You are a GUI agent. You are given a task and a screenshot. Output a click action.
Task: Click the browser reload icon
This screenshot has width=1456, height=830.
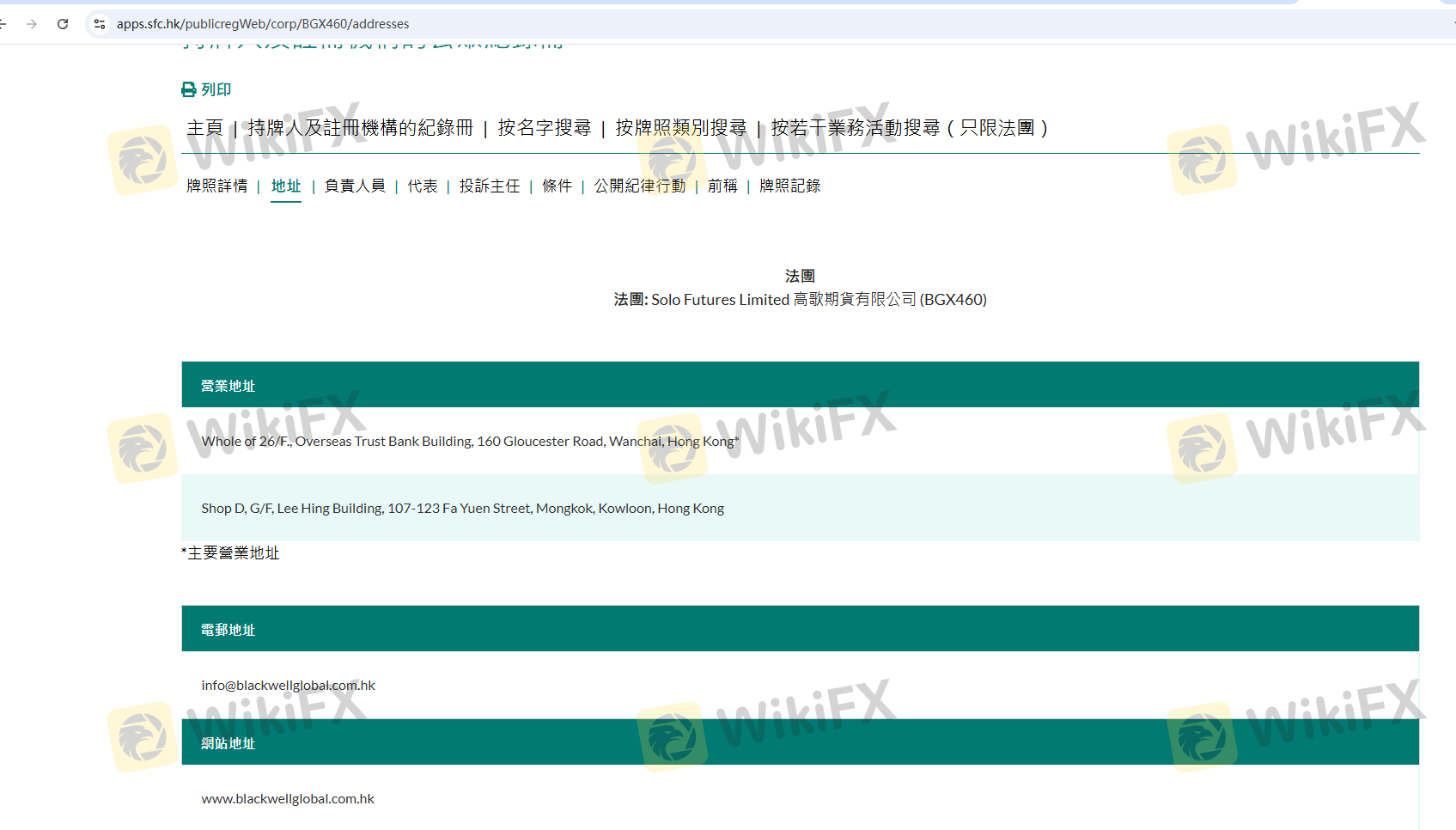63,24
